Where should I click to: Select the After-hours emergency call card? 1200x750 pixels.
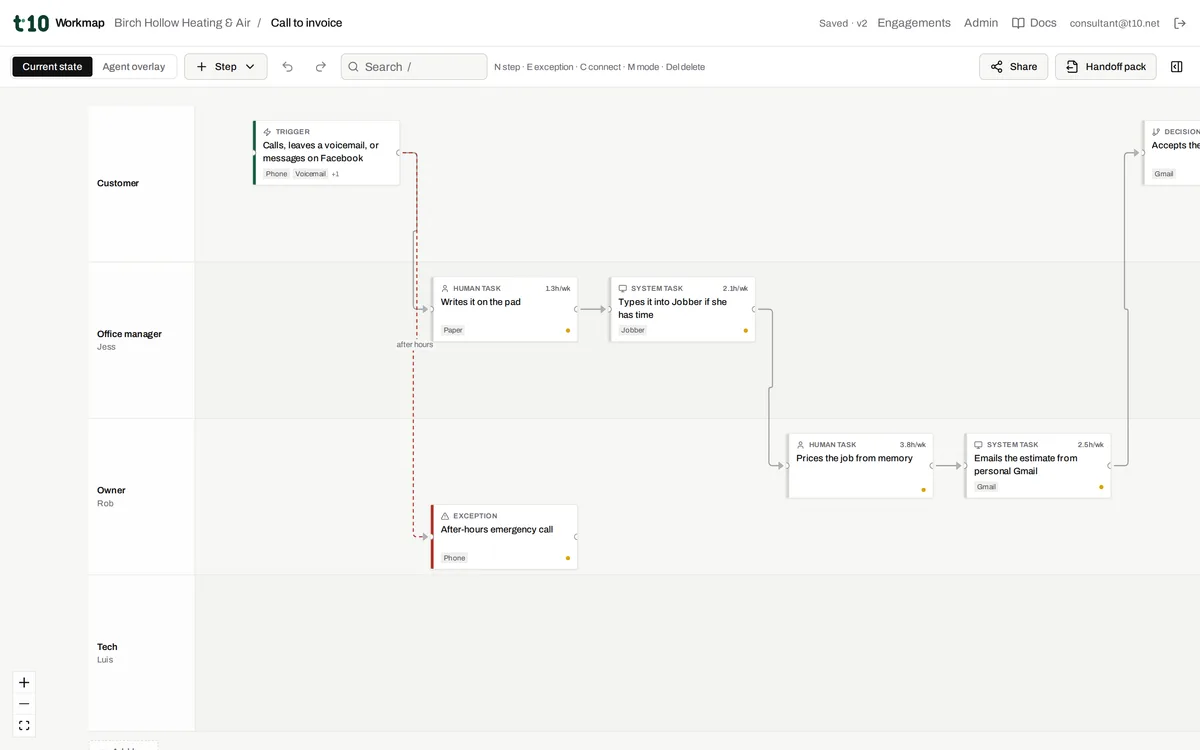[505, 537]
